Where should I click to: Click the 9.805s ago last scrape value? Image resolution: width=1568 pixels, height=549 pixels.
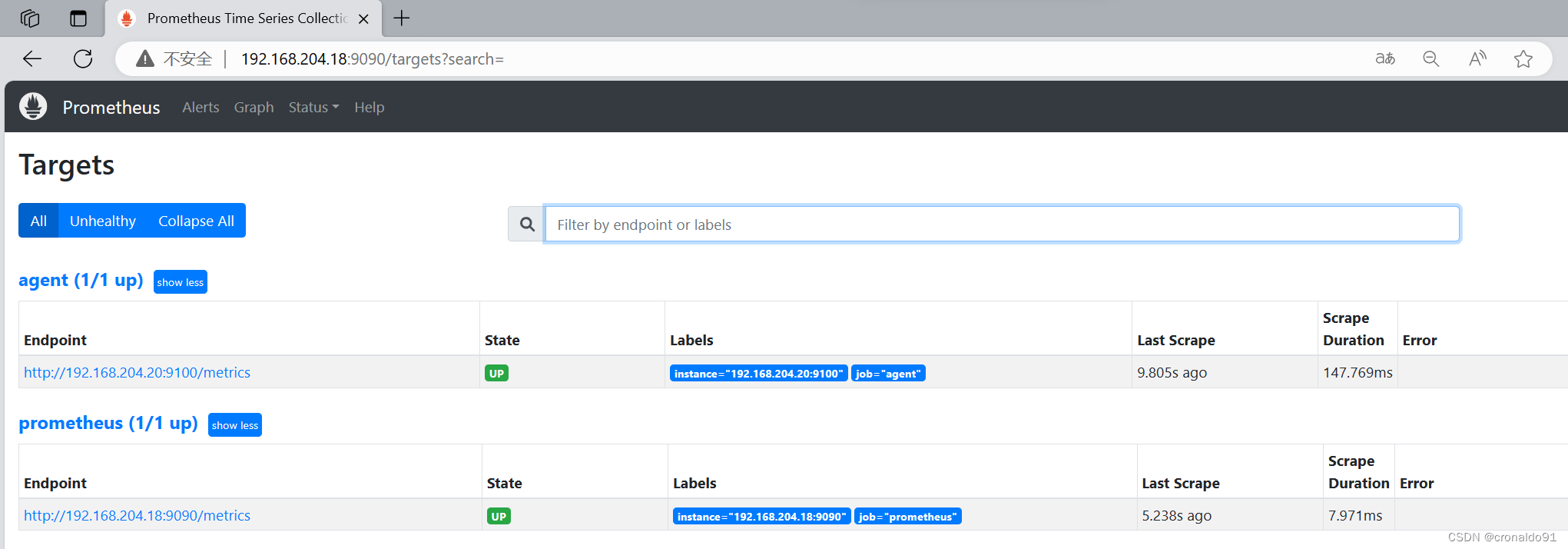[1172, 372]
